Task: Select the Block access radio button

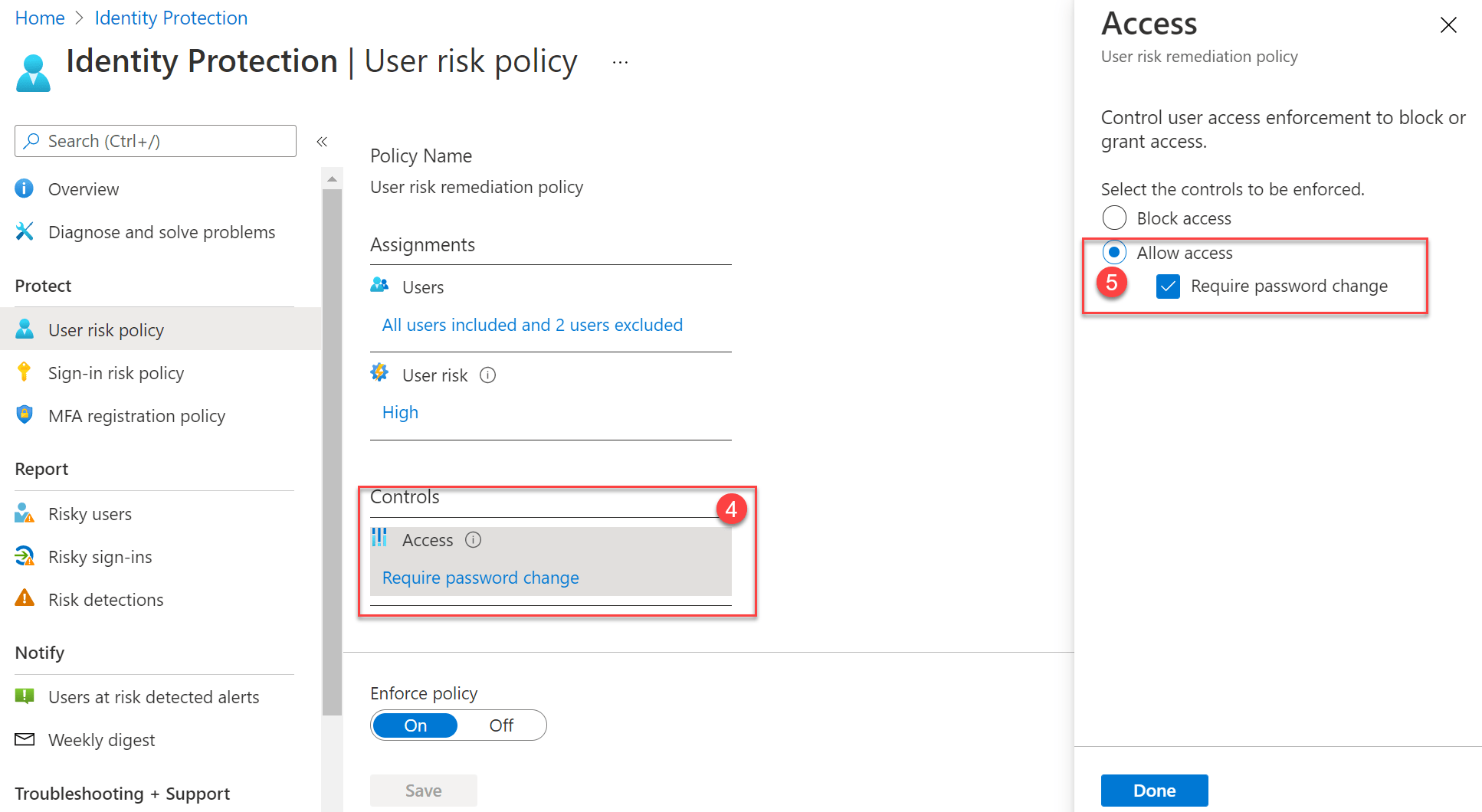Action: pyautogui.click(x=1114, y=218)
